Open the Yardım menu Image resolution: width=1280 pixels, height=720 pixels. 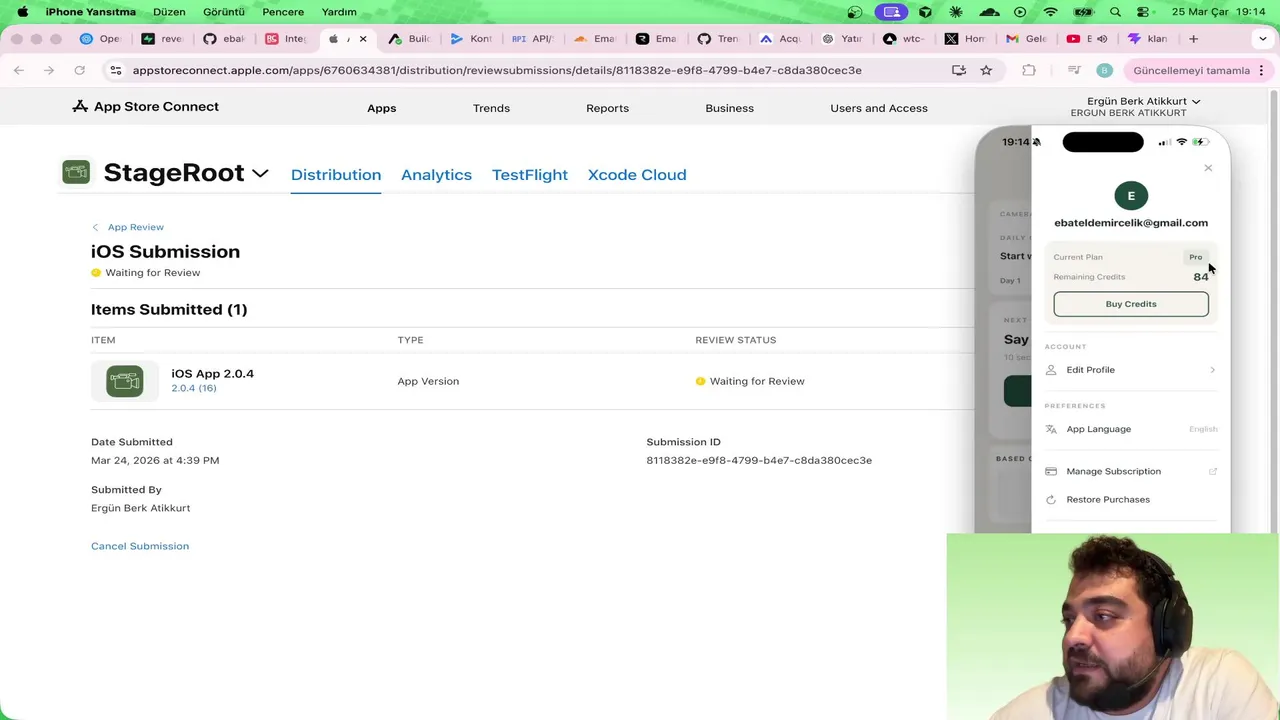[x=339, y=12]
